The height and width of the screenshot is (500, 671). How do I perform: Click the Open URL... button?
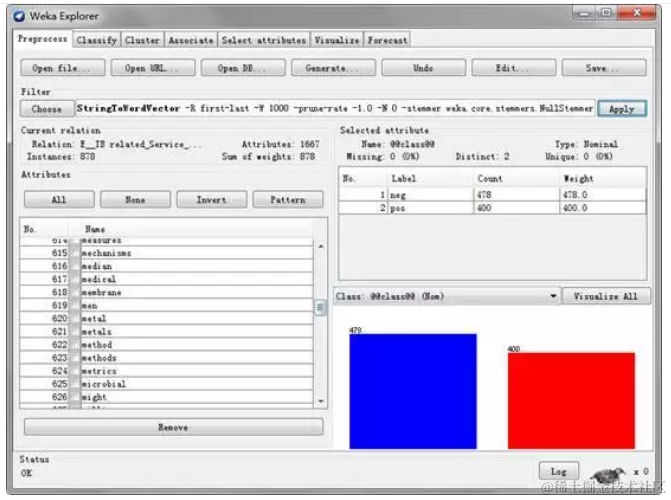coord(153,68)
